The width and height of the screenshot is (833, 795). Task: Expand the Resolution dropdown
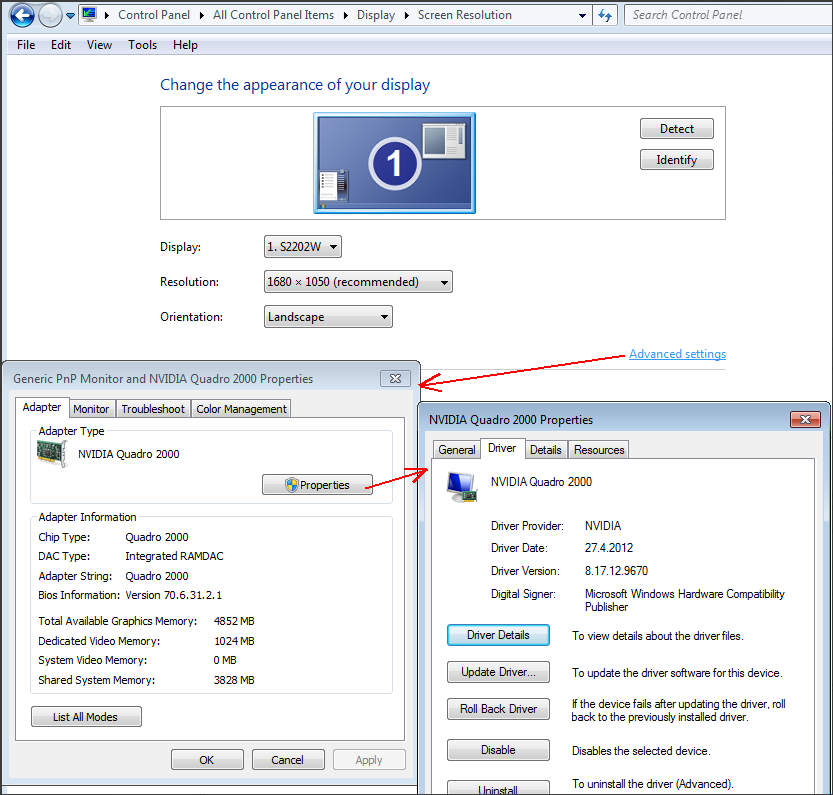click(358, 282)
